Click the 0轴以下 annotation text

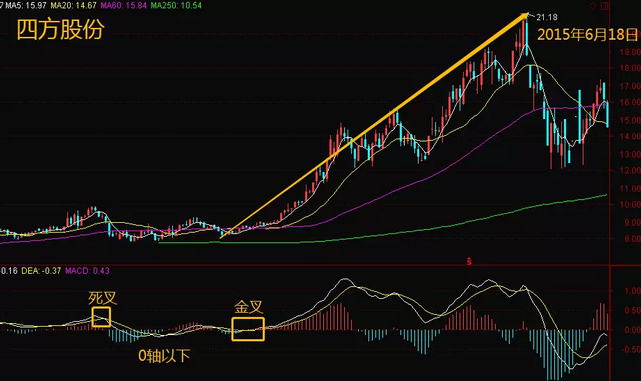164,356
